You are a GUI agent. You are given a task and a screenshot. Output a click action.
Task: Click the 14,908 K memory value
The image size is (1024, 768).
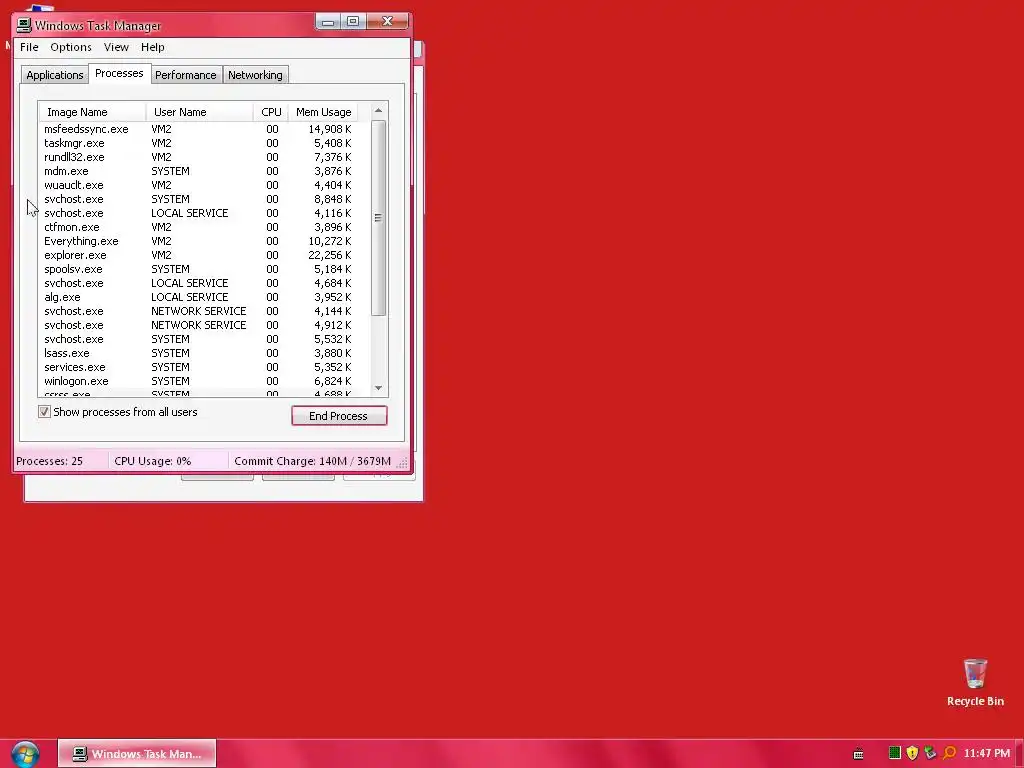coord(330,129)
